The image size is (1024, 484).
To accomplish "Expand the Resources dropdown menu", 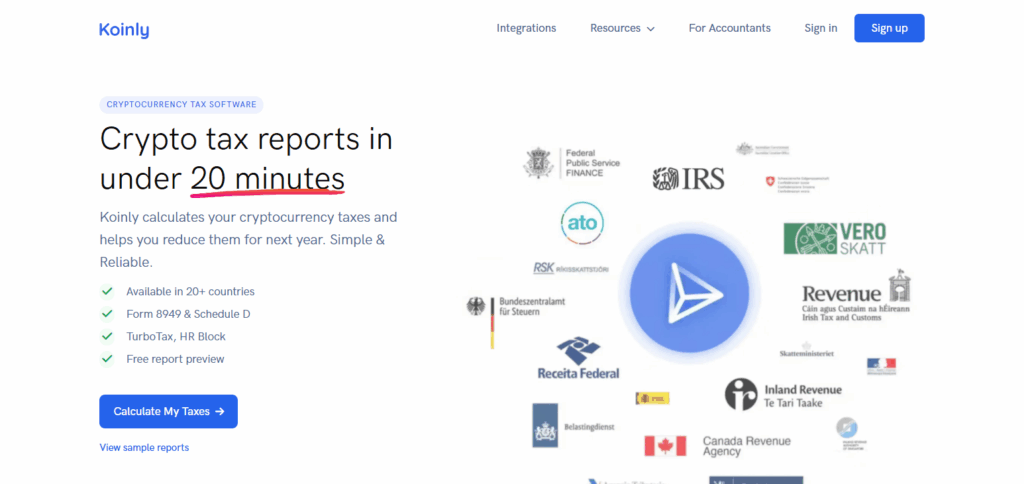I will pyautogui.click(x=622, y=28).
